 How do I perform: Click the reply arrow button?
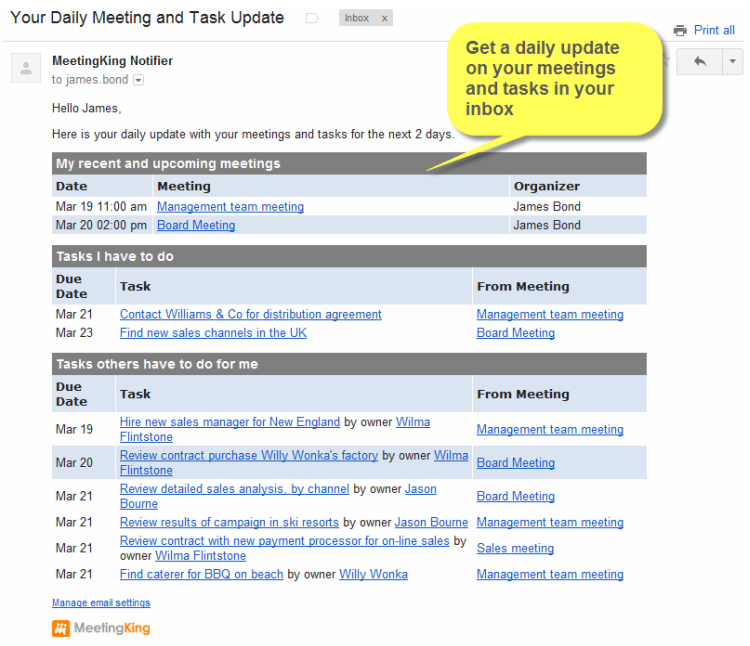699,61
